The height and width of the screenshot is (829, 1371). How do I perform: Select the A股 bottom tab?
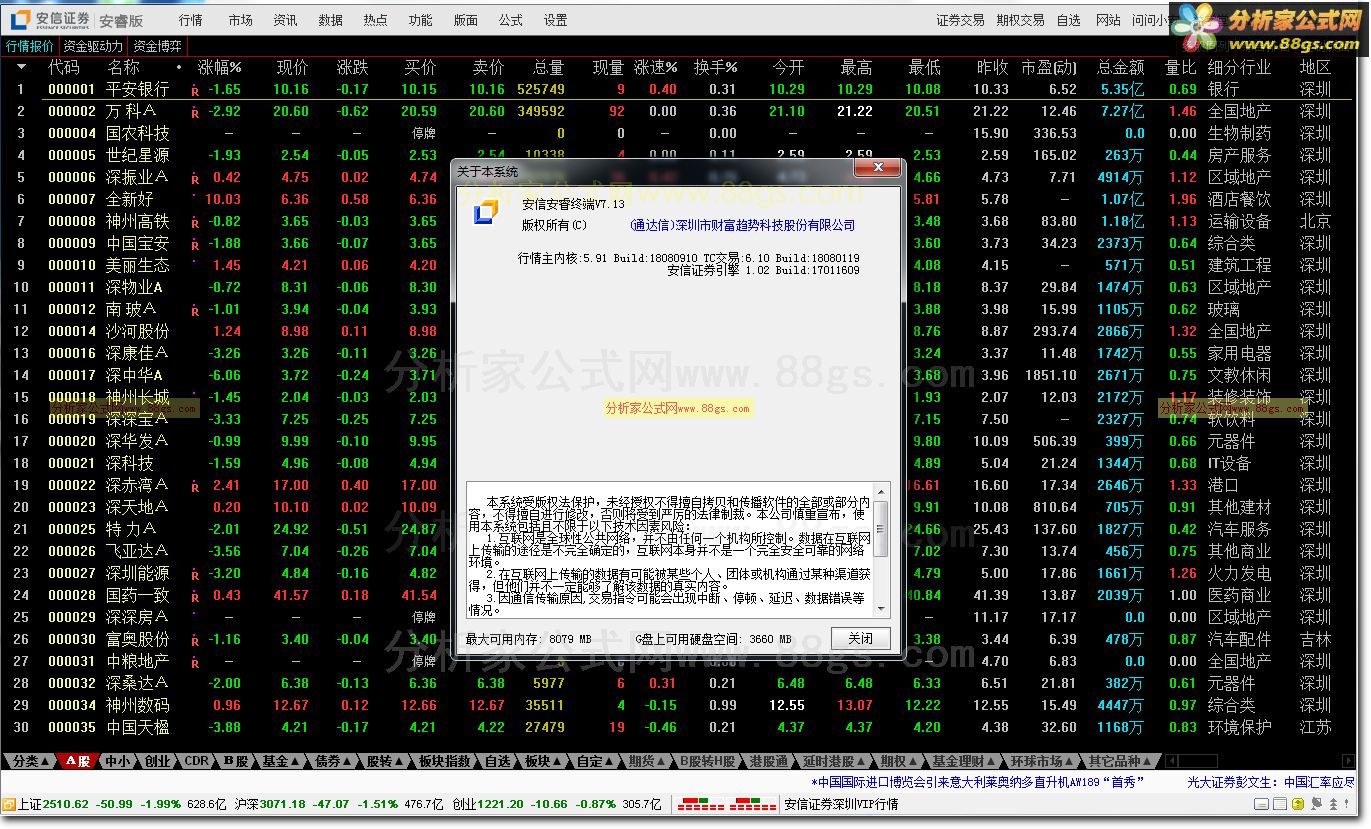77,761
